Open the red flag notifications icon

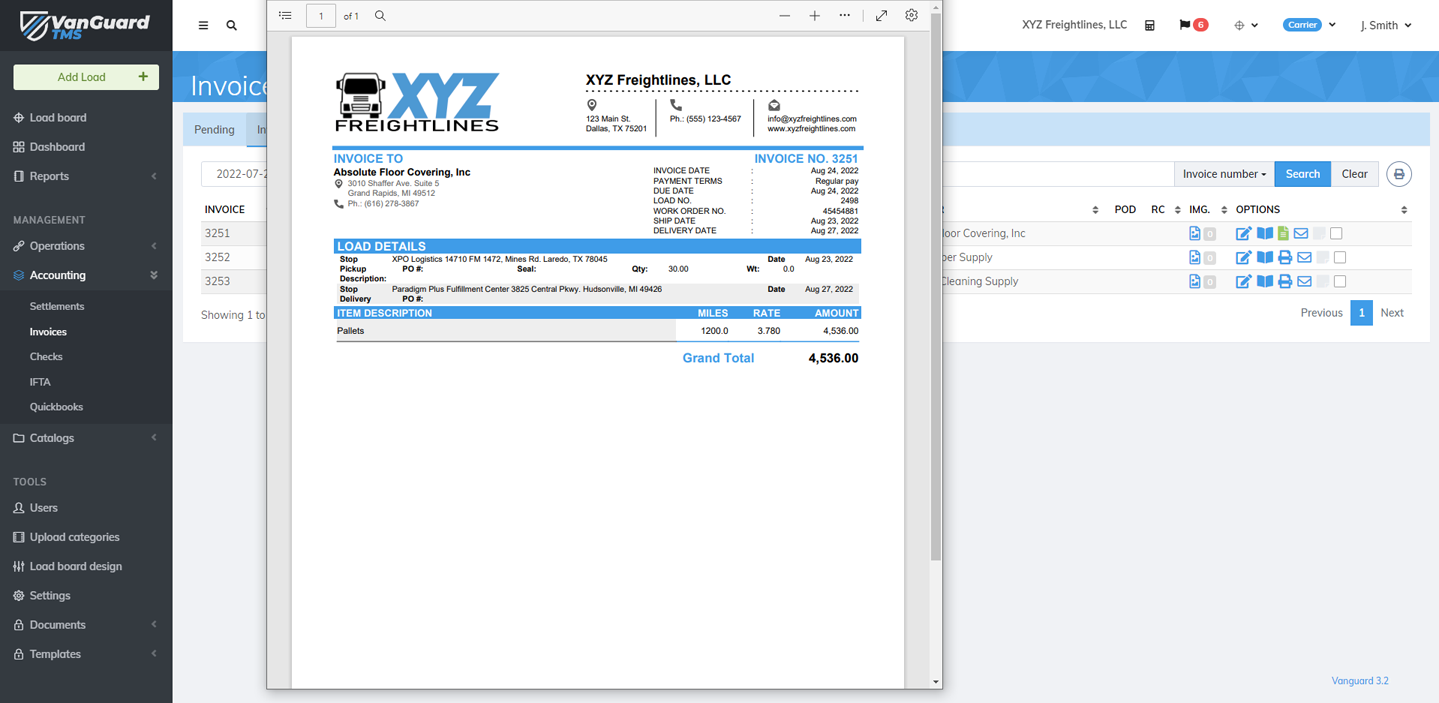pyautogui.click(x=1192, y=25)
